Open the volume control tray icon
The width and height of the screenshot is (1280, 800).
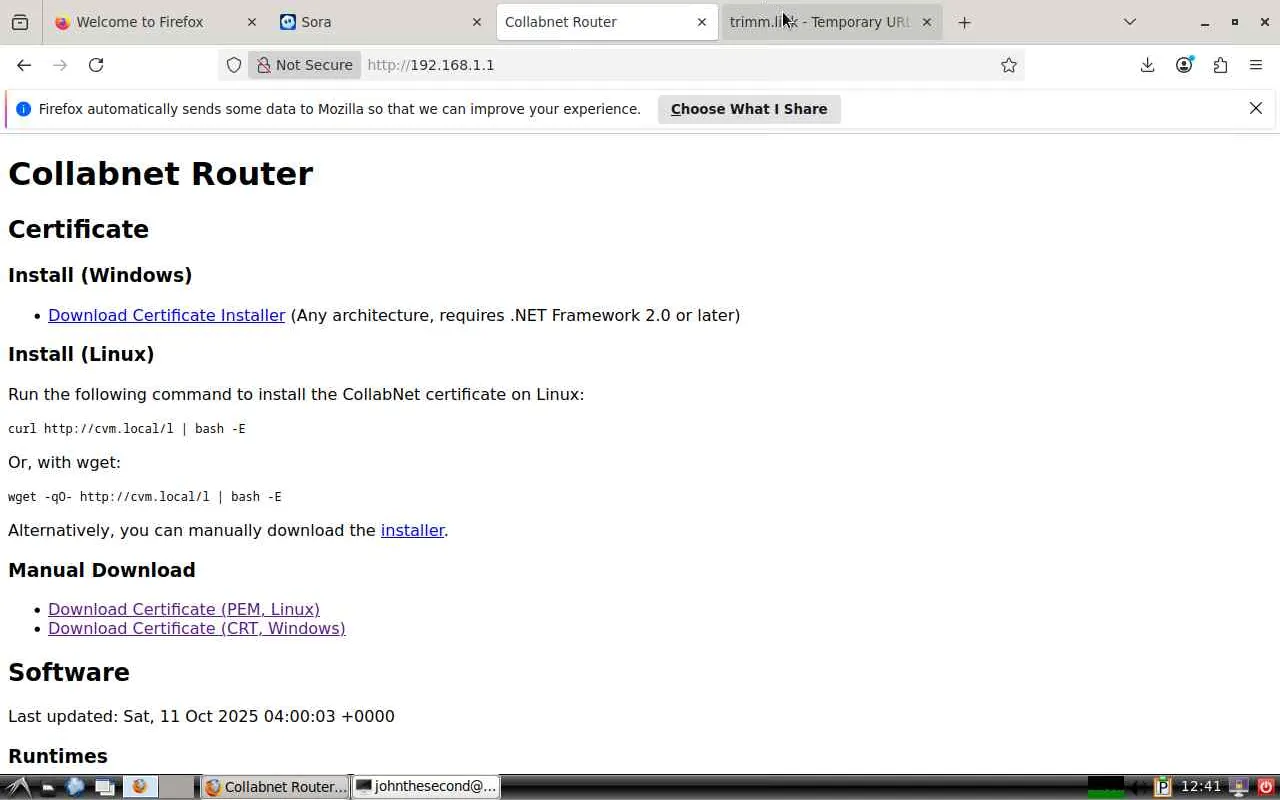[x=1139, y=787]
